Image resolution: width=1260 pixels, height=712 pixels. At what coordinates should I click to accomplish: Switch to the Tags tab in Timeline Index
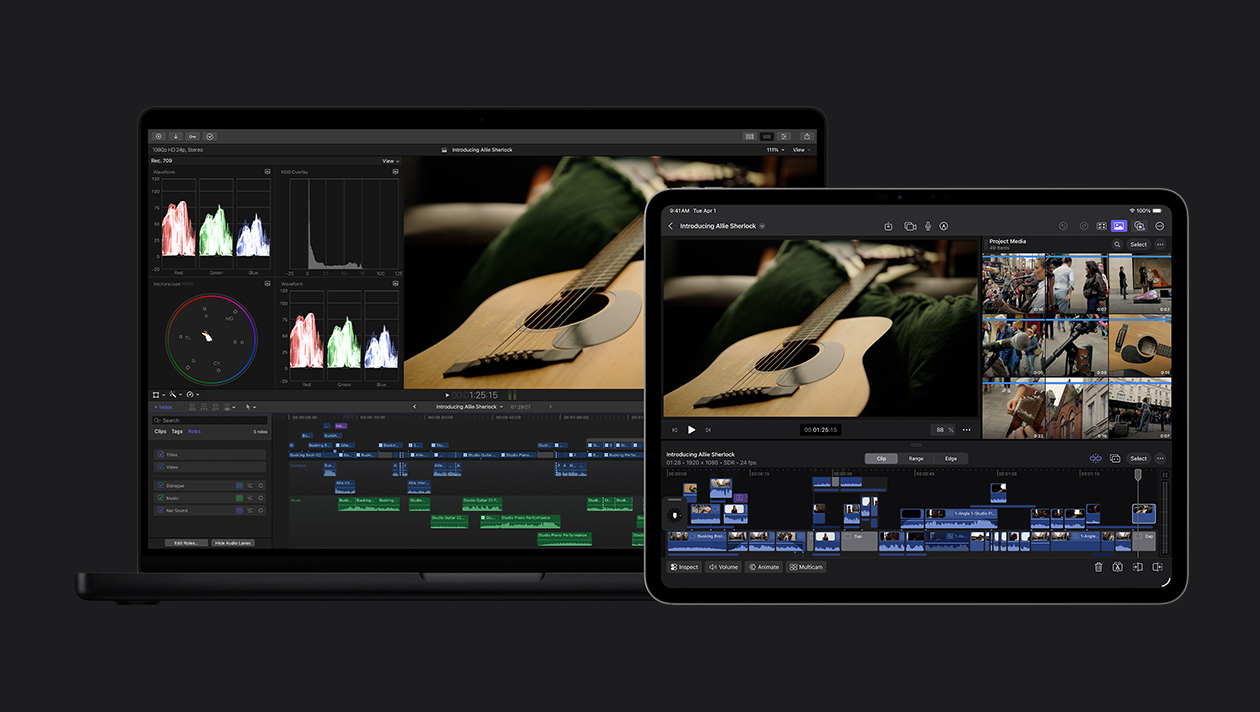pos(177,432)
